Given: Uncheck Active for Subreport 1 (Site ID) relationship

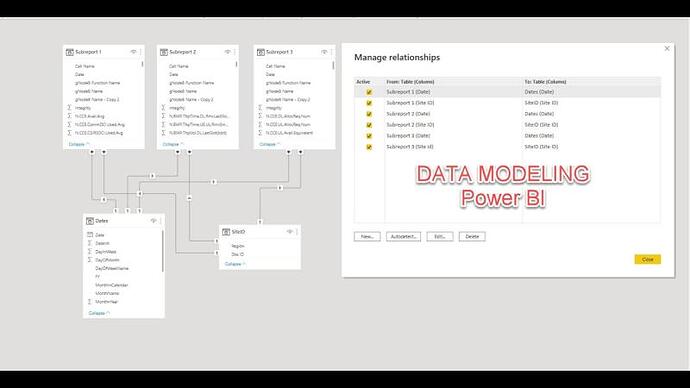Looking at the screenshot, I should tap(369, 103).
